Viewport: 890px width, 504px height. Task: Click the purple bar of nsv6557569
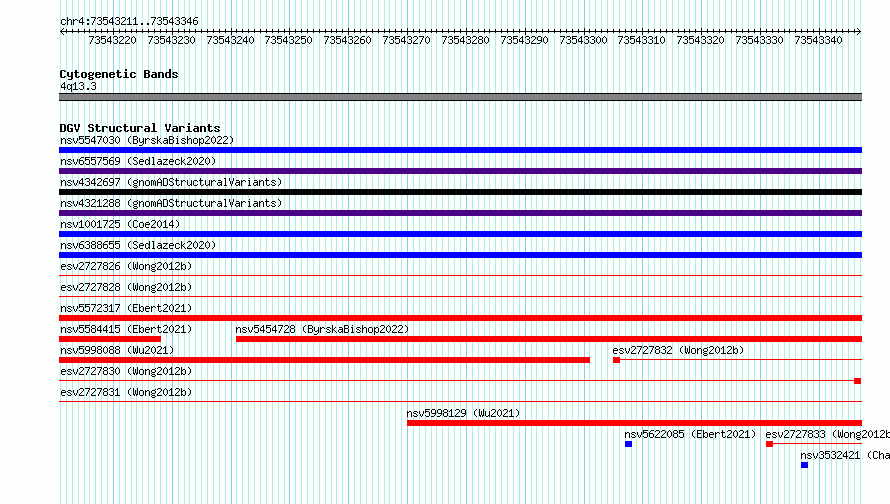click(x=460, y=171)
